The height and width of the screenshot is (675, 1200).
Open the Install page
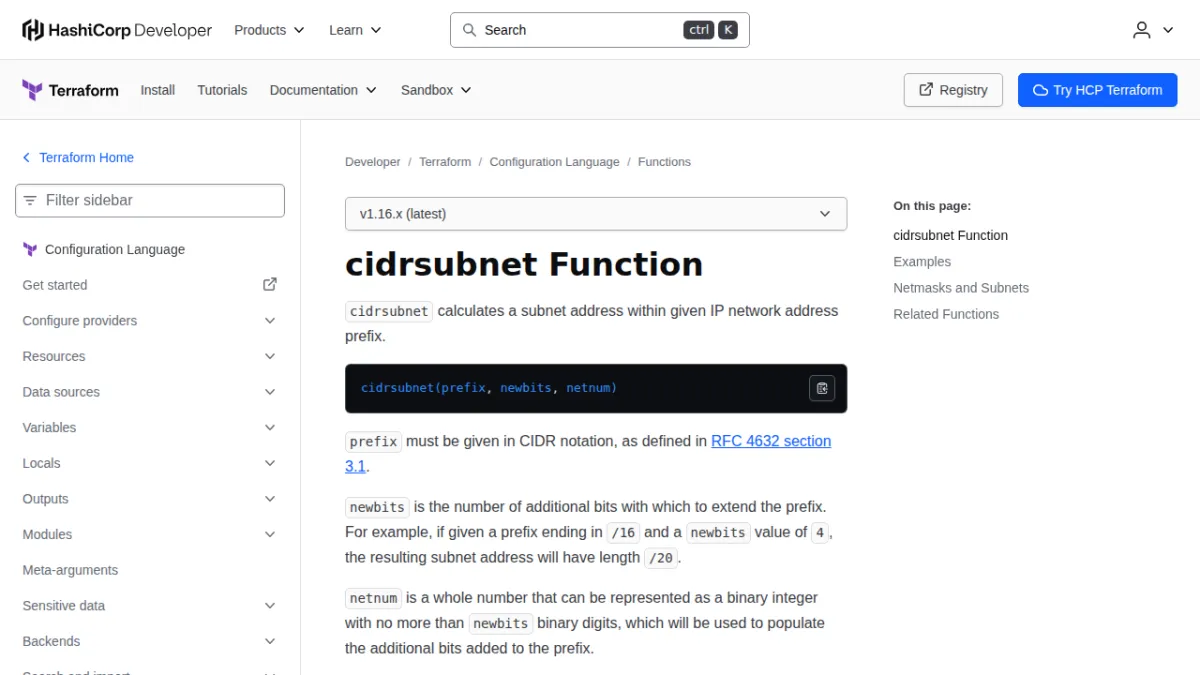click(158, 90)
